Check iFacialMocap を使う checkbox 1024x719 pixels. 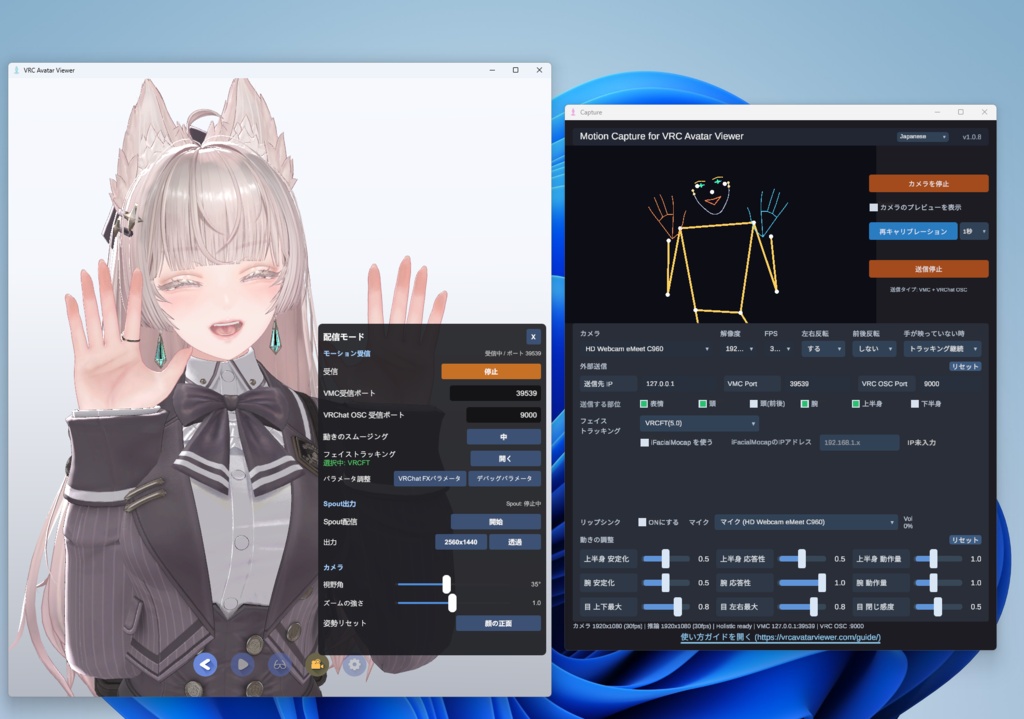645,443
